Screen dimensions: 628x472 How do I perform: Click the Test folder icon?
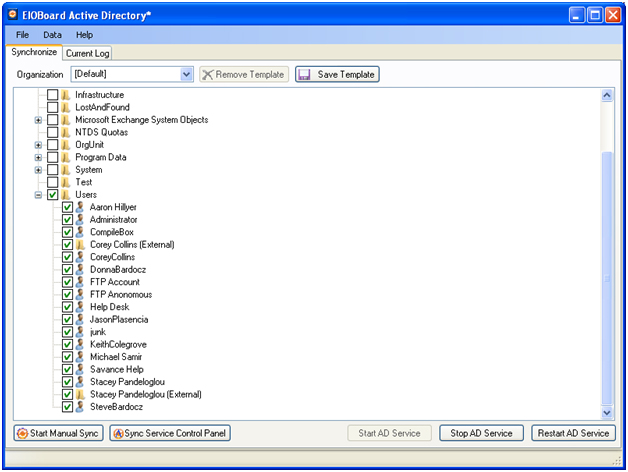(66, 182)
